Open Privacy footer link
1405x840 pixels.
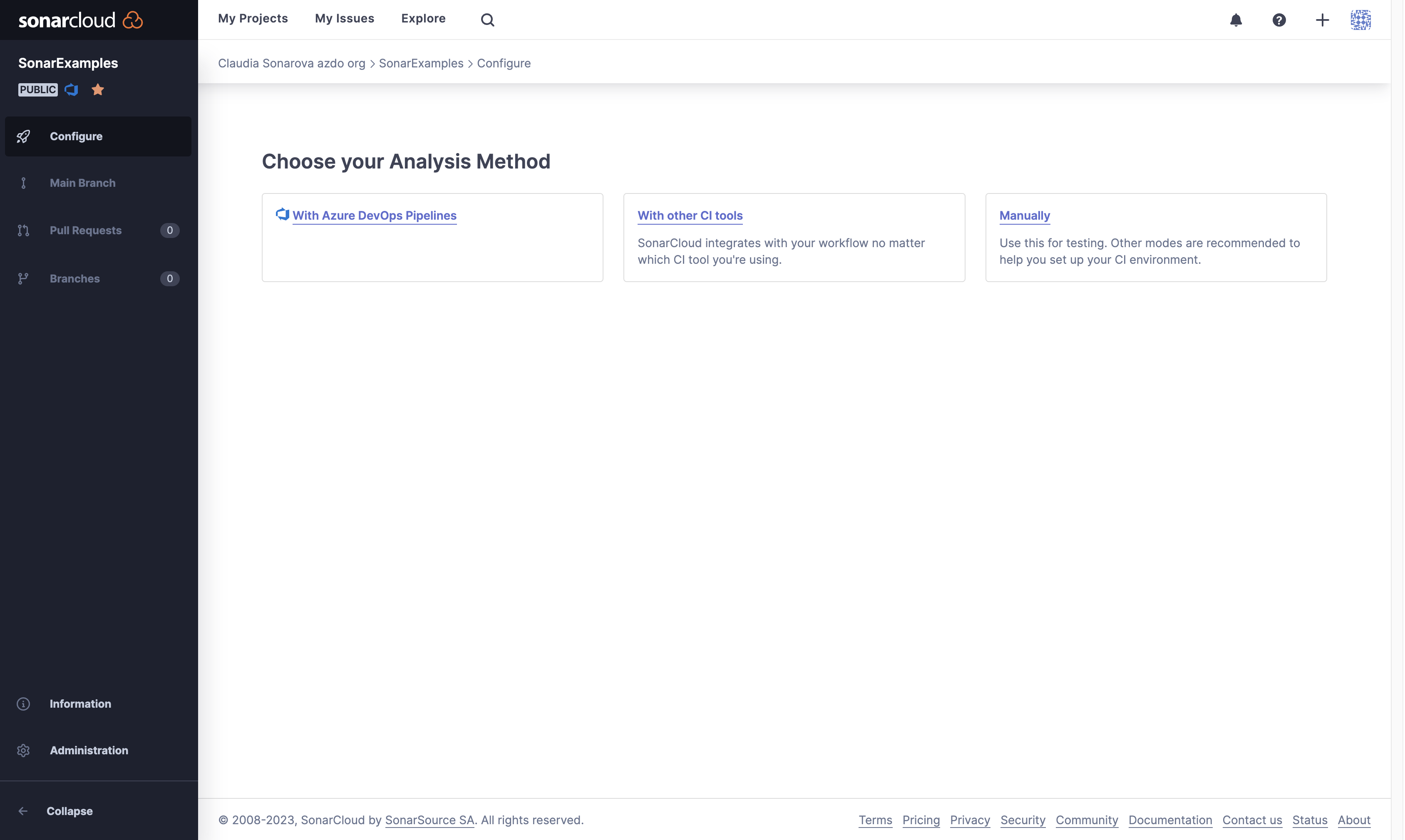pyautogui.click(x=970, y=820)
